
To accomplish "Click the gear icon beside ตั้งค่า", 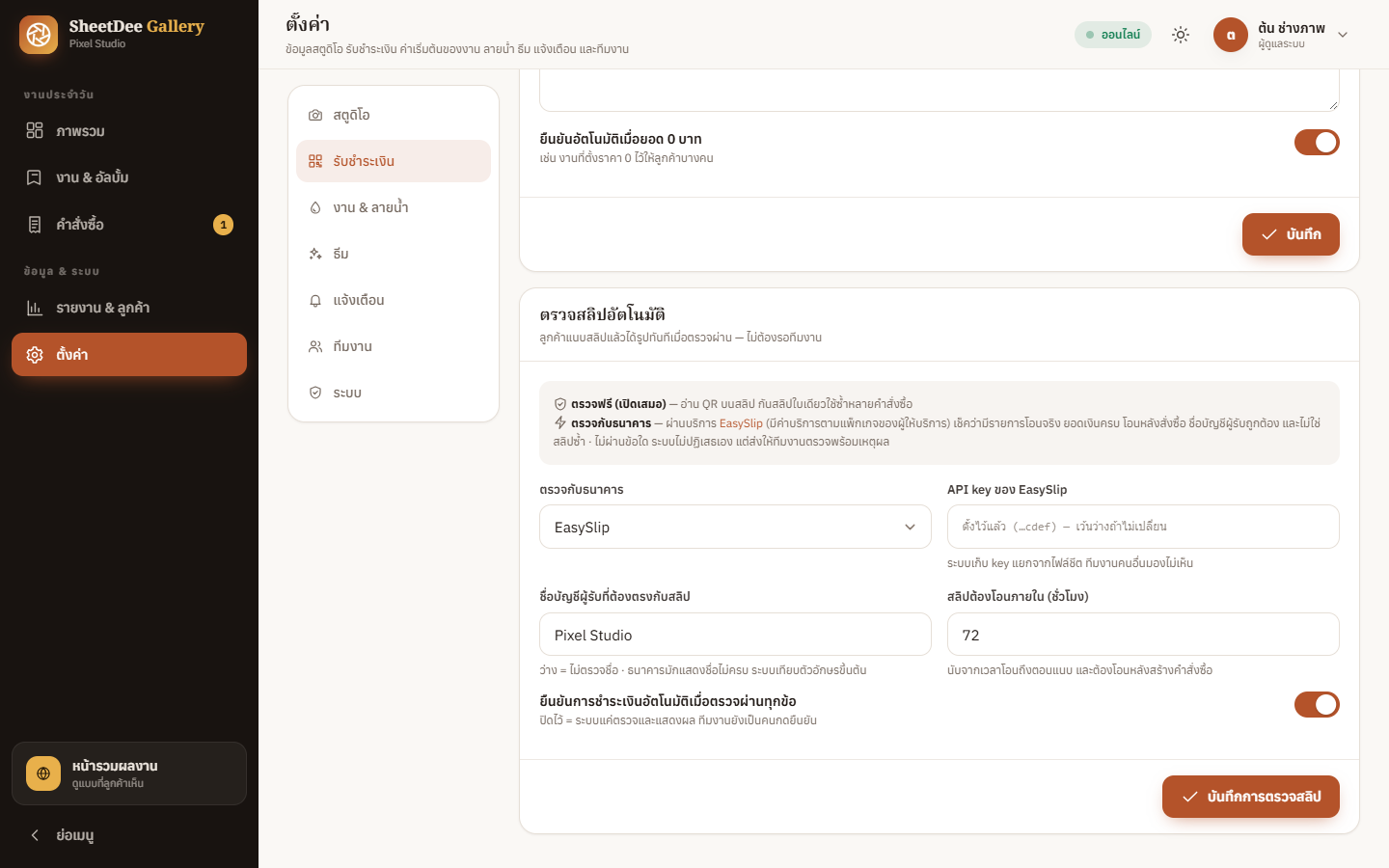I will point(35,355).
